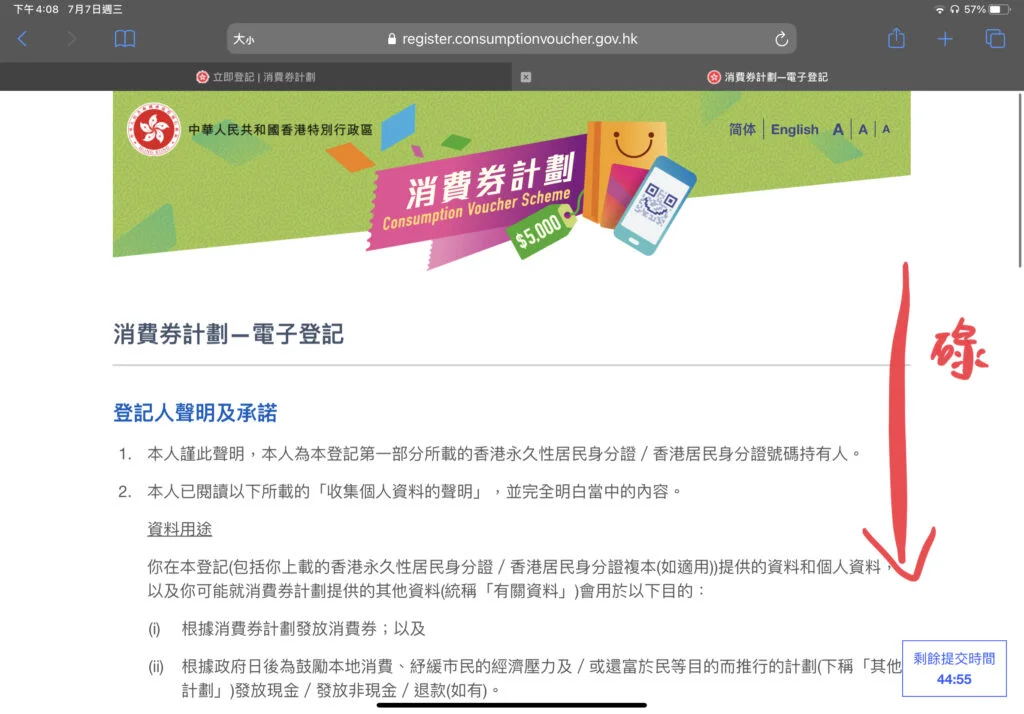Tap the address bar URL field
This screenshot has width=1024, height=714.
point(519,39)
